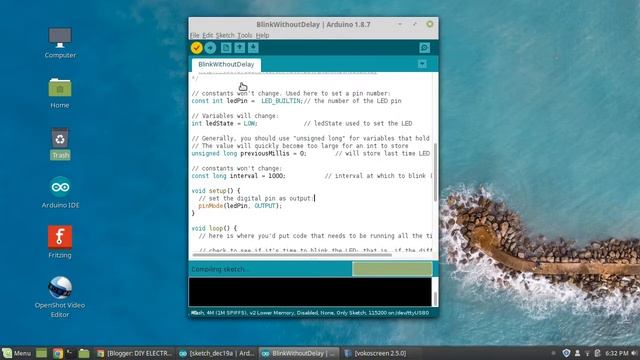
Task: Click show desktop icon in taskbar
Action: [41, 353]
